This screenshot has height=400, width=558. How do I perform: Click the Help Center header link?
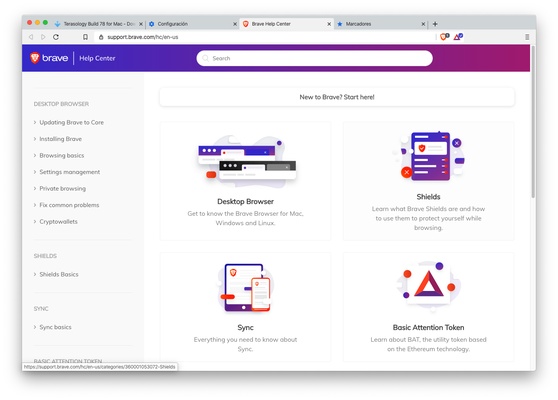coord(97,58)
